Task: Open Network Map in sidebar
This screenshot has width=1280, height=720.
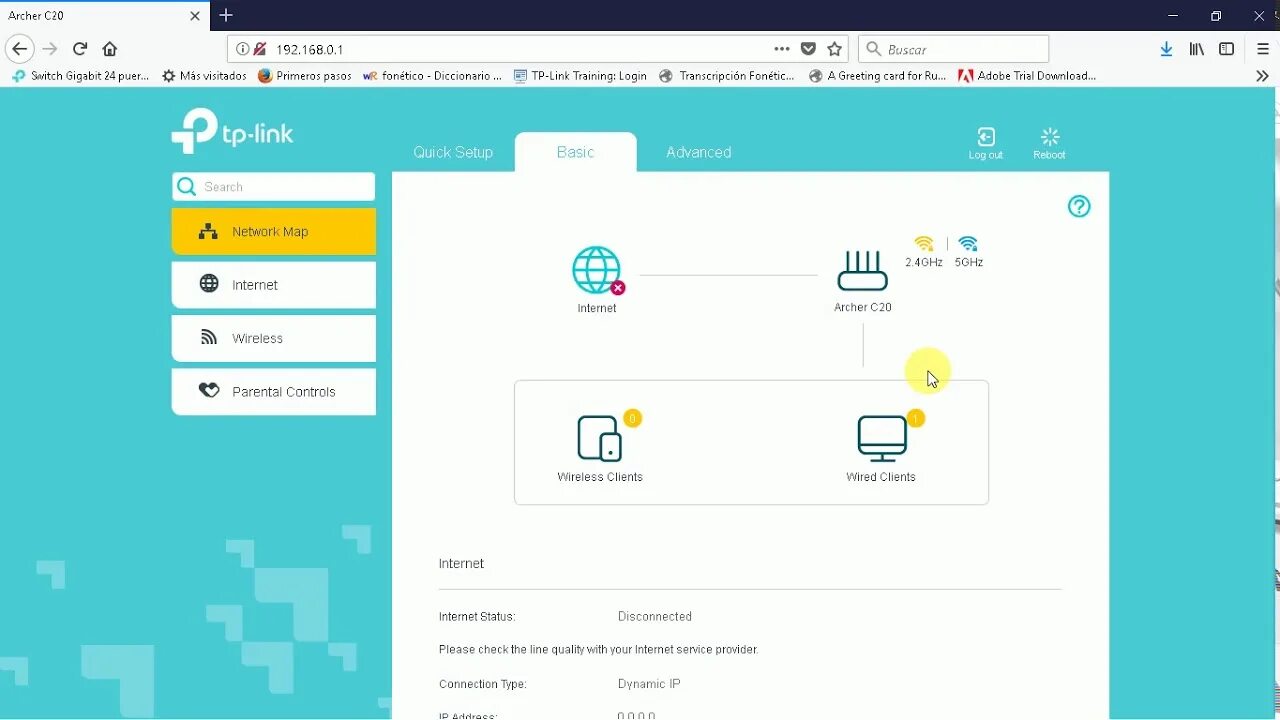Action: click(274, 231)
